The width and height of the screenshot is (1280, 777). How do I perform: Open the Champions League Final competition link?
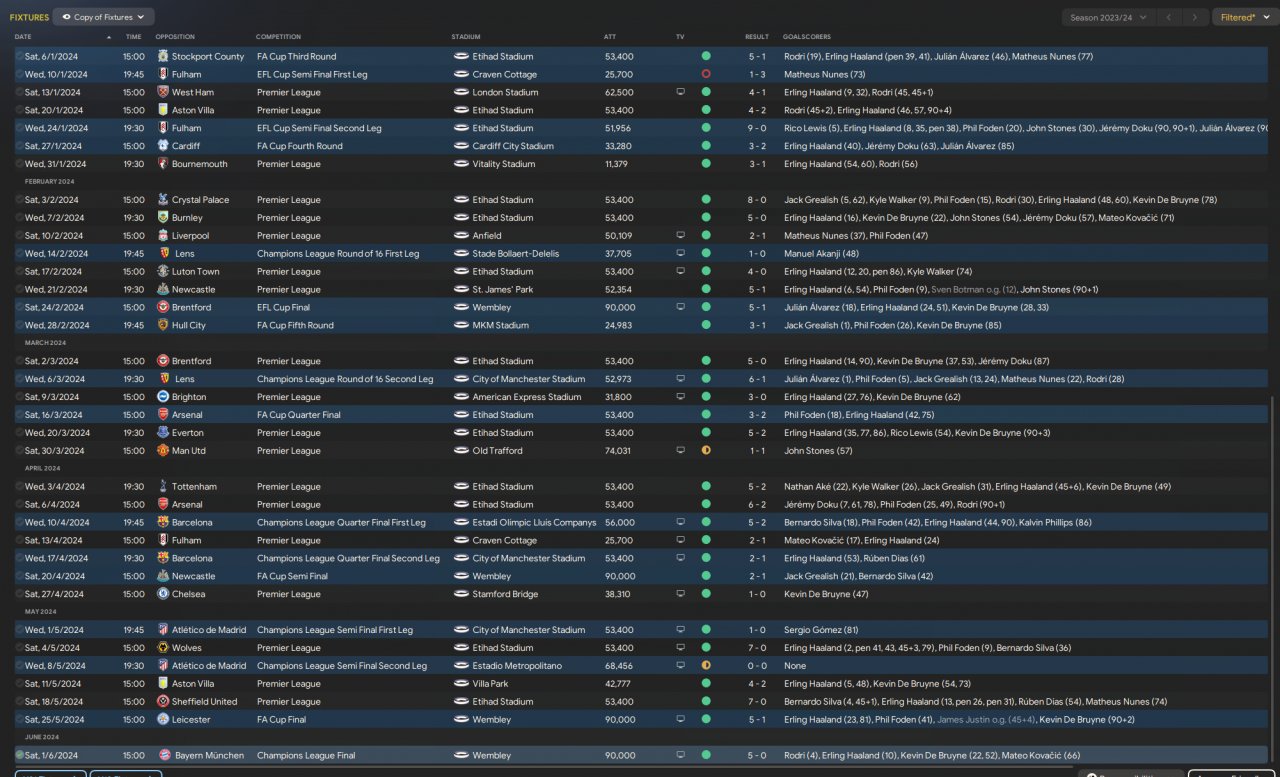(306, 756)
